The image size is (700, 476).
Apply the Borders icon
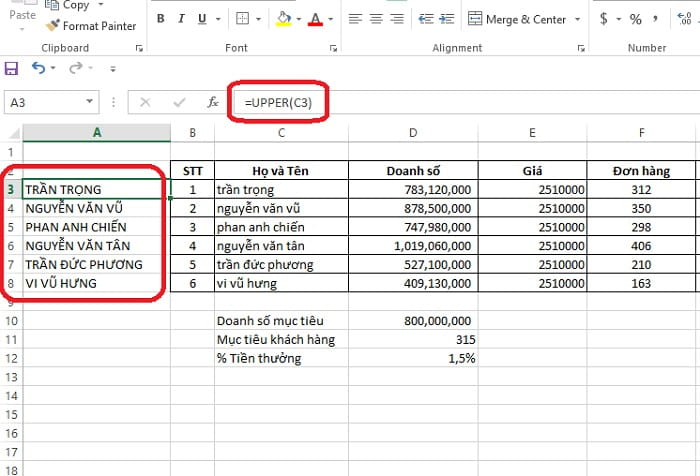tap(242, 19)
